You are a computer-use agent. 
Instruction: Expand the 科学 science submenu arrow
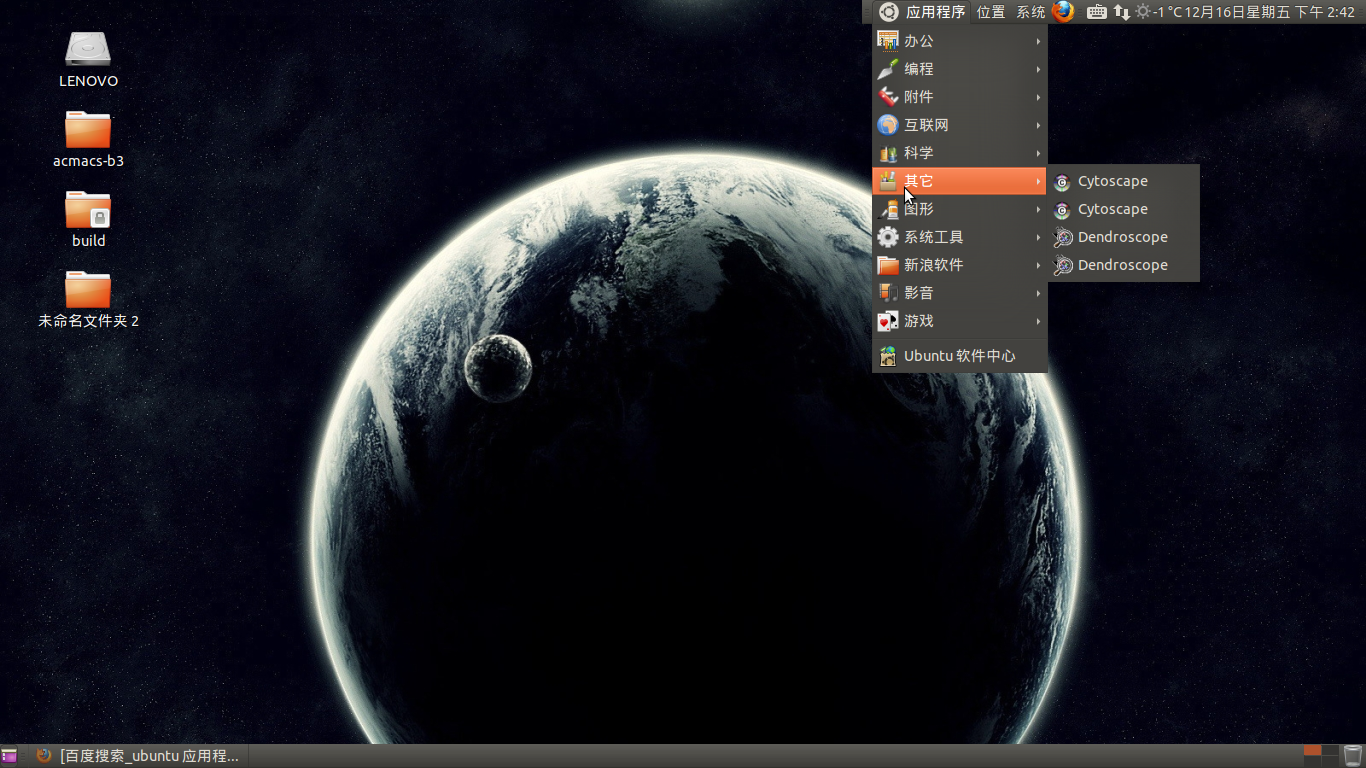(x=1039, y=153)
